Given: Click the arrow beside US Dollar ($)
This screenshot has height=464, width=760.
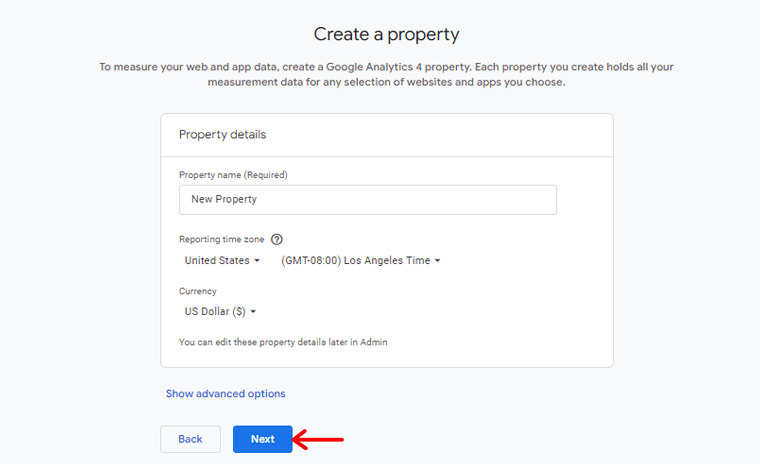Looking at the screenshot, I should (253, 312).
